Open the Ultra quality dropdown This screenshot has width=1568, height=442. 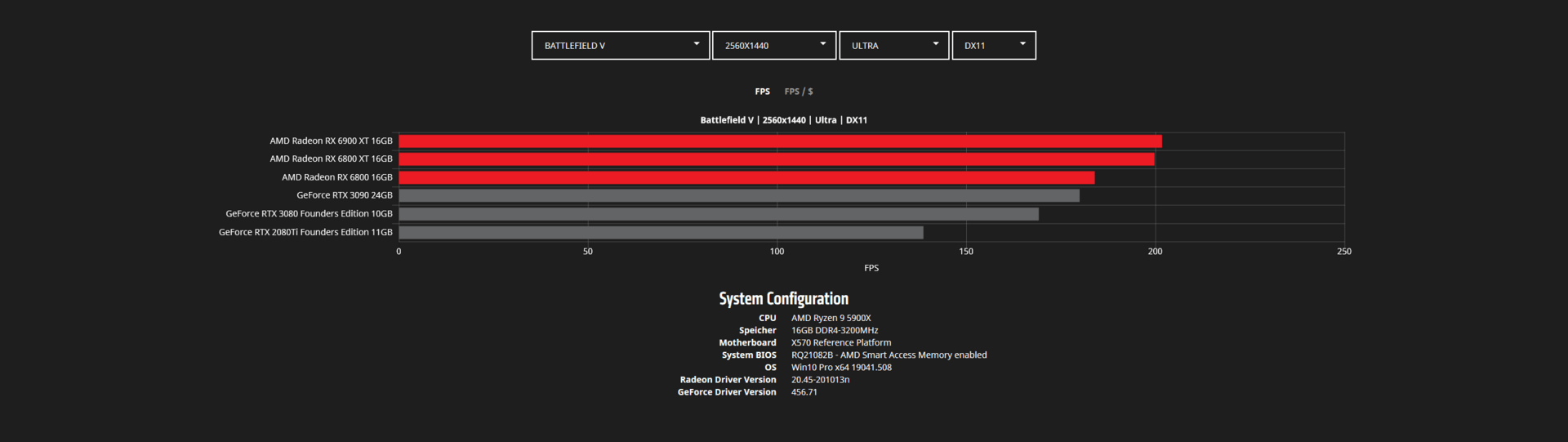[x=894, y=46]
